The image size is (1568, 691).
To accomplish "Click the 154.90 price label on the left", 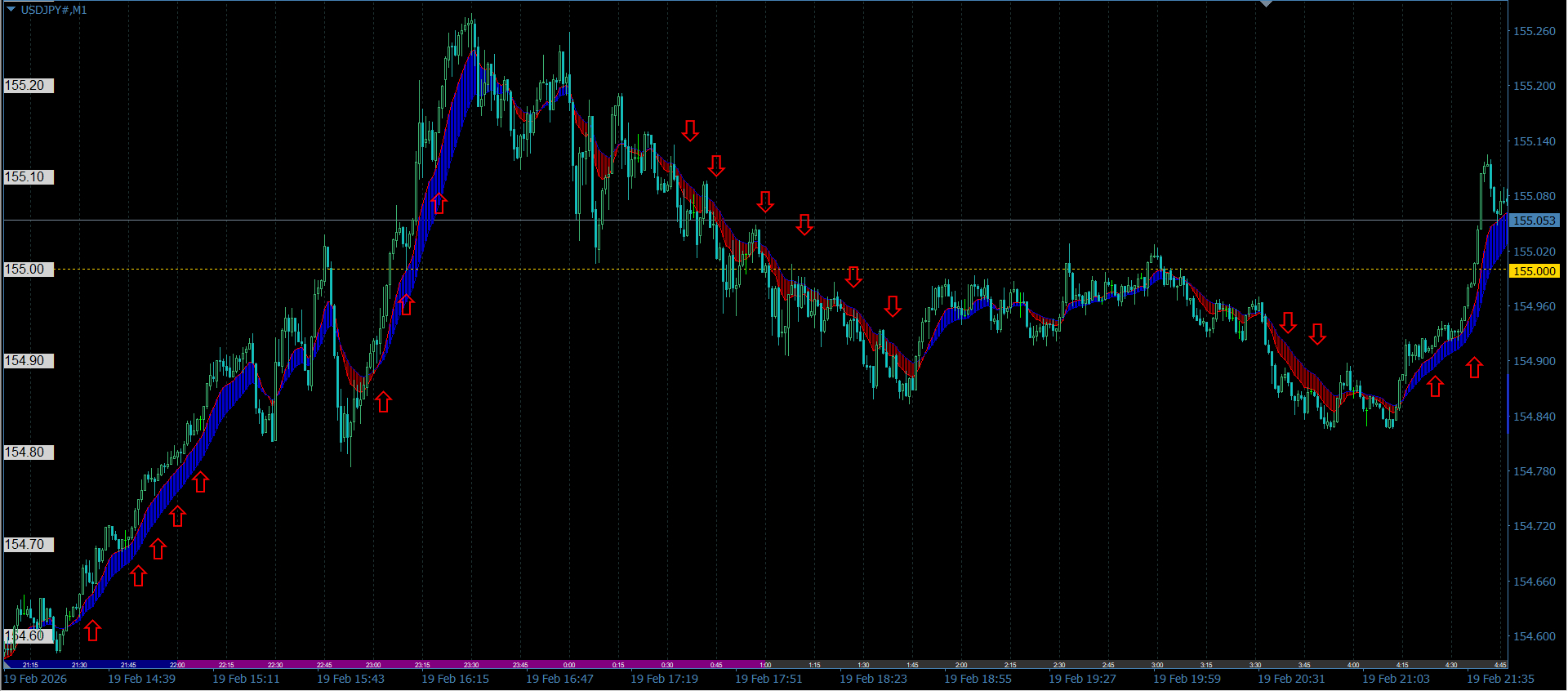I will 29,361.
